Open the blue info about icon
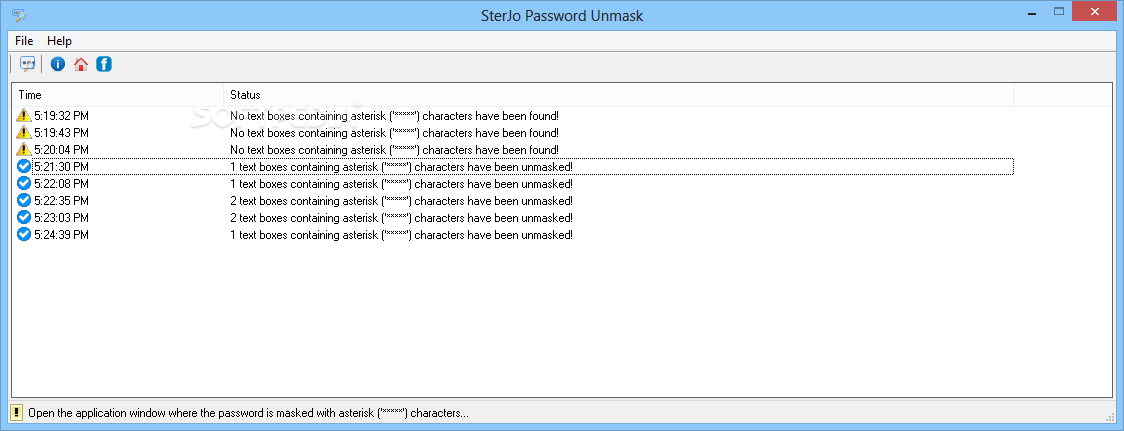 (x=58, y=65)
